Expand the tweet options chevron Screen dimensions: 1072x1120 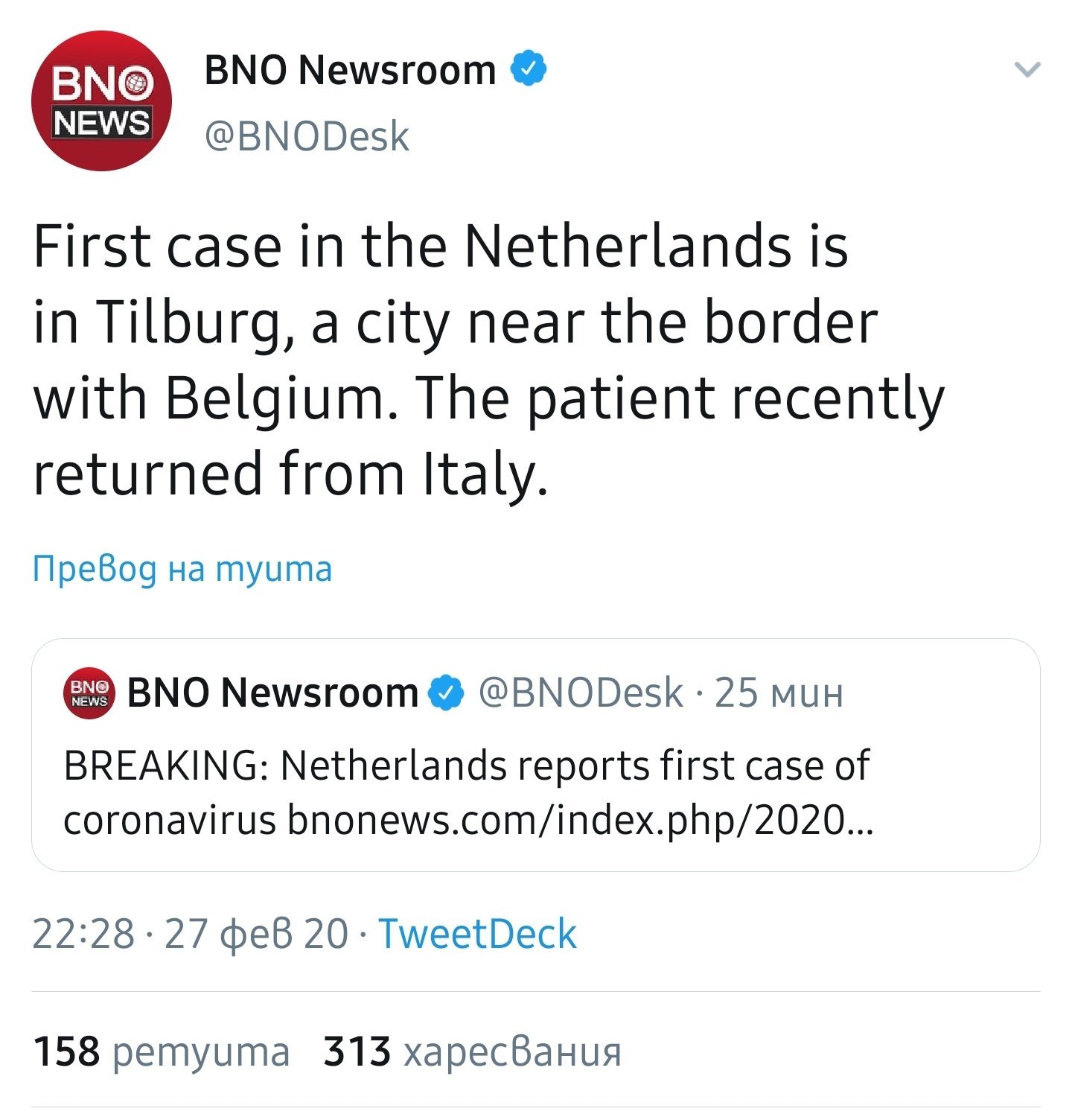pos(1027,70)
